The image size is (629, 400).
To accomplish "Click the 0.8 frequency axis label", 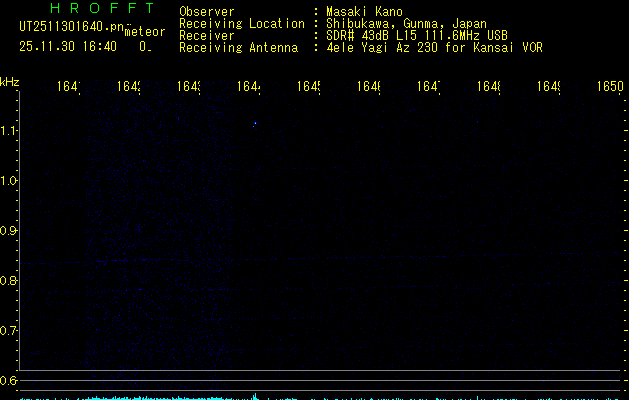I will click(x=8, y=280).
